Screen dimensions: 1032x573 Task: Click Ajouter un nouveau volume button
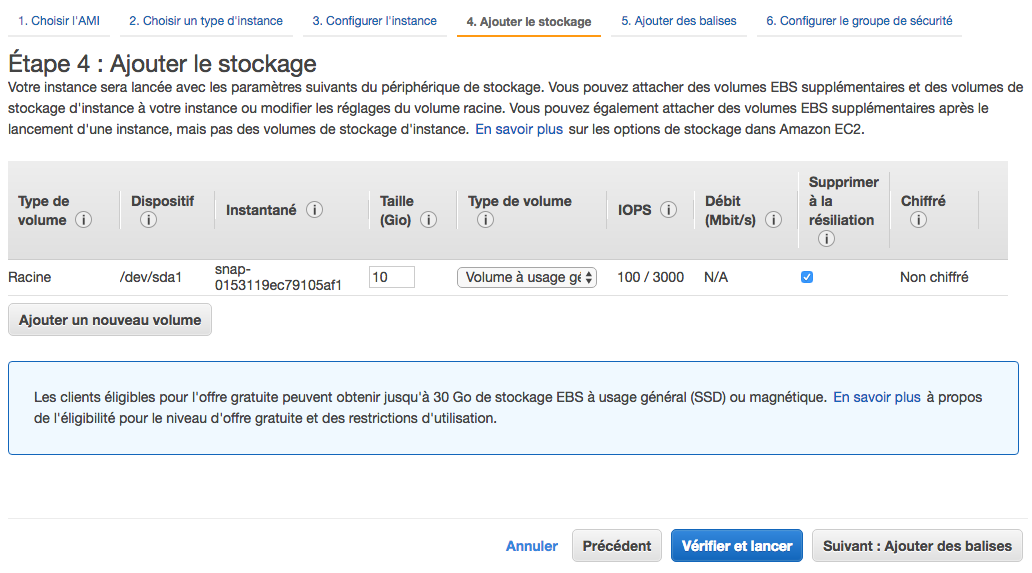click(x=110, y=320)
